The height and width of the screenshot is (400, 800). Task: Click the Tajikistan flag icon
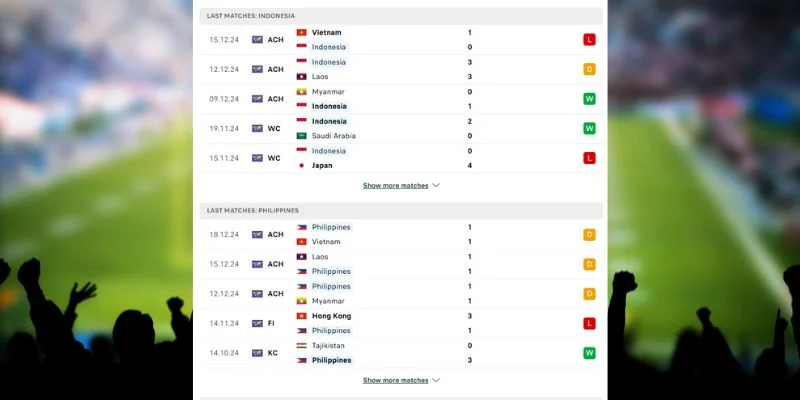301,345
